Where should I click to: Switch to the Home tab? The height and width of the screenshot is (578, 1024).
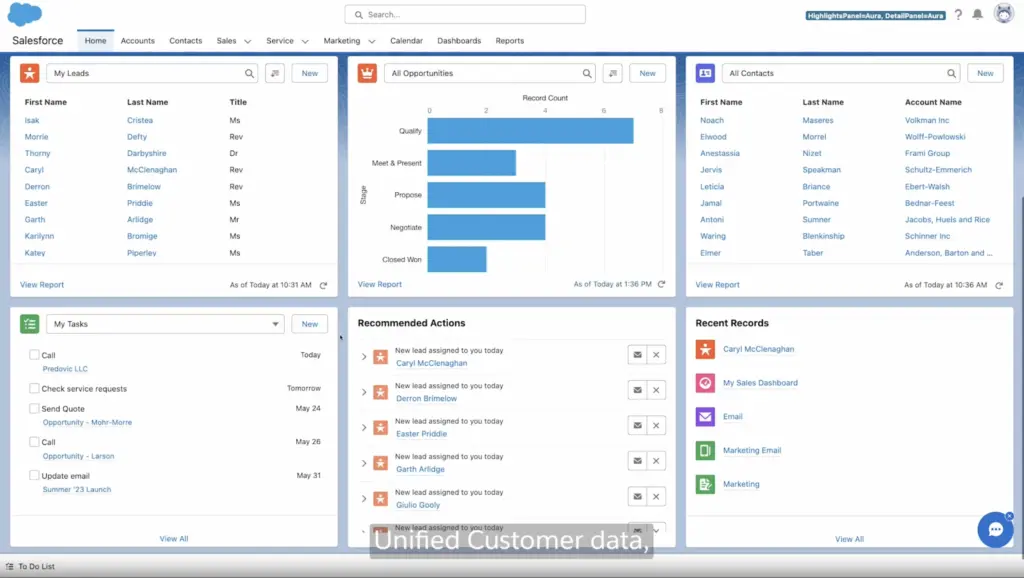point(95,40)
